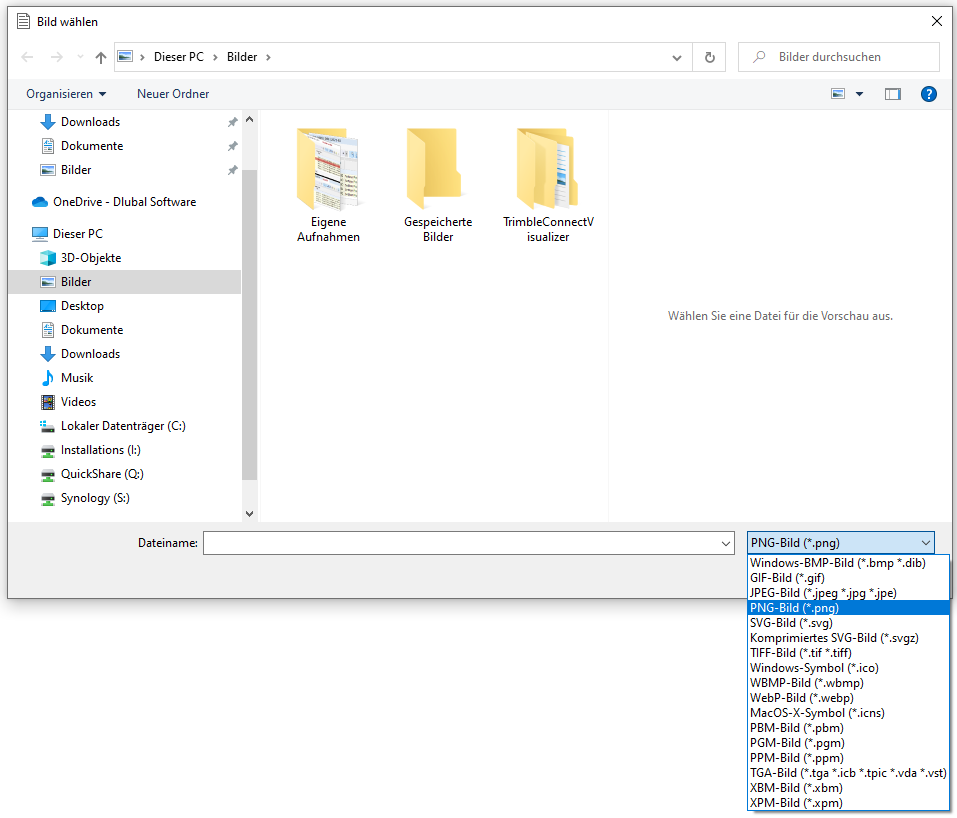Click Dieser PC in the address breadcrumb
Screen dimensions: 957x818
pos(179,57)
